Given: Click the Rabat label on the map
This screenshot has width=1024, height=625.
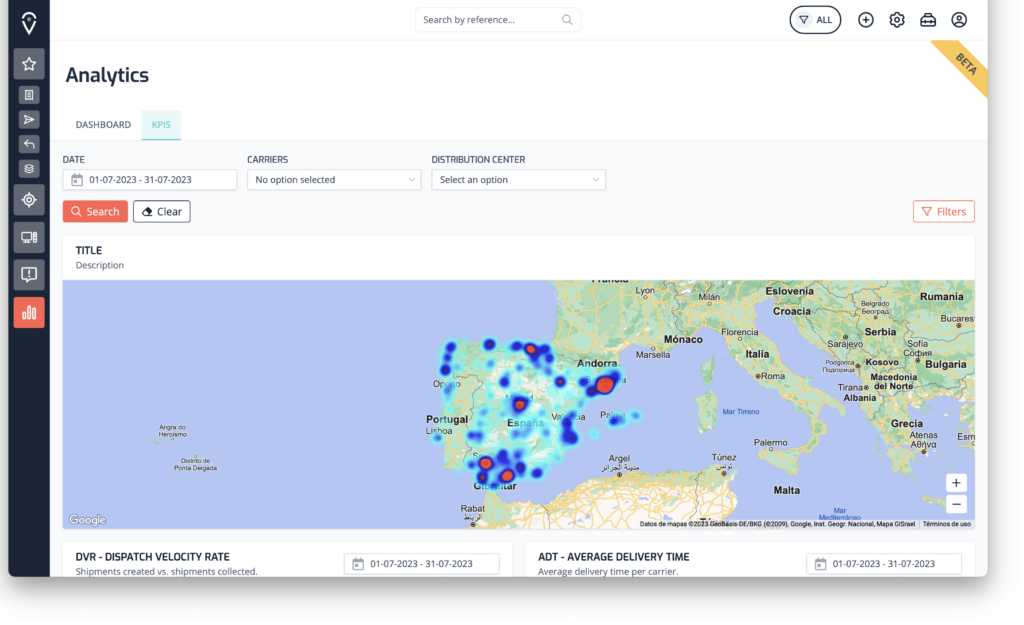Looking at the screenshot, I should pyautogui.click(x=473, y=509).
